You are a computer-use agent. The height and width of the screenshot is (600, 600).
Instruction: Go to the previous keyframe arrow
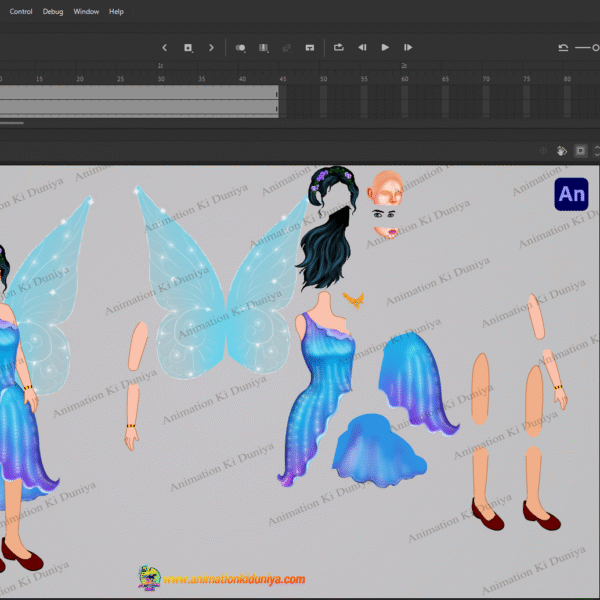(x=165, y=48)
